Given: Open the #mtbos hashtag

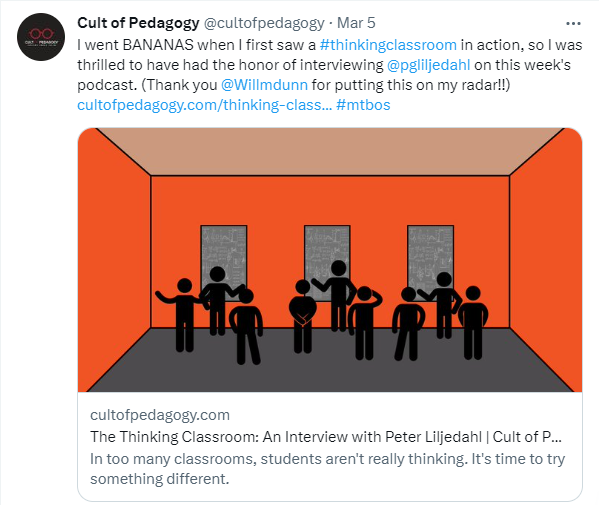Looking at the screenshot, I should point(363,105).
